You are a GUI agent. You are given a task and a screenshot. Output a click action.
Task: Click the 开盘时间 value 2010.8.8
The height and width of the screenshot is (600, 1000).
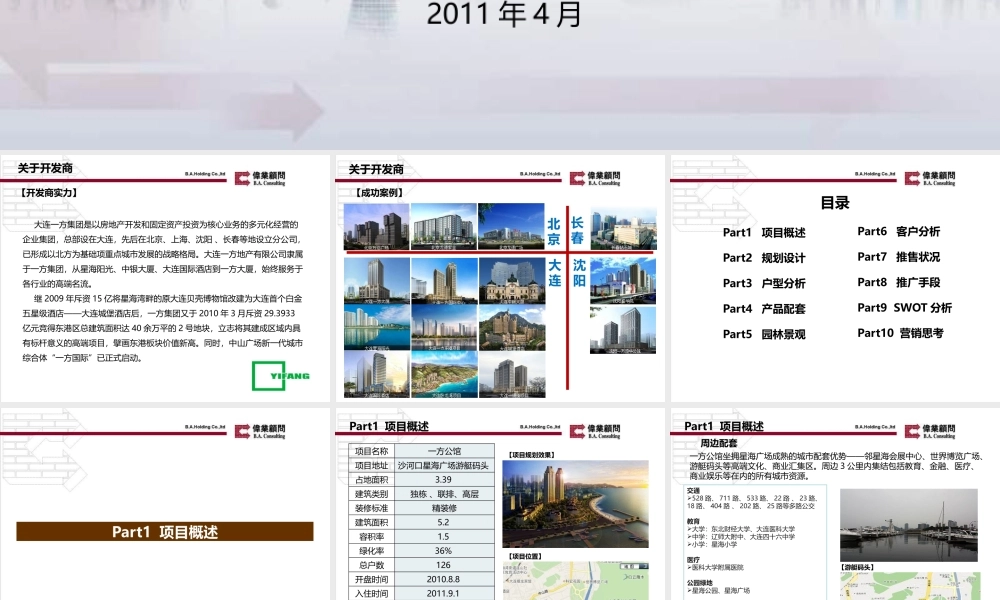[x=444, y=580]
